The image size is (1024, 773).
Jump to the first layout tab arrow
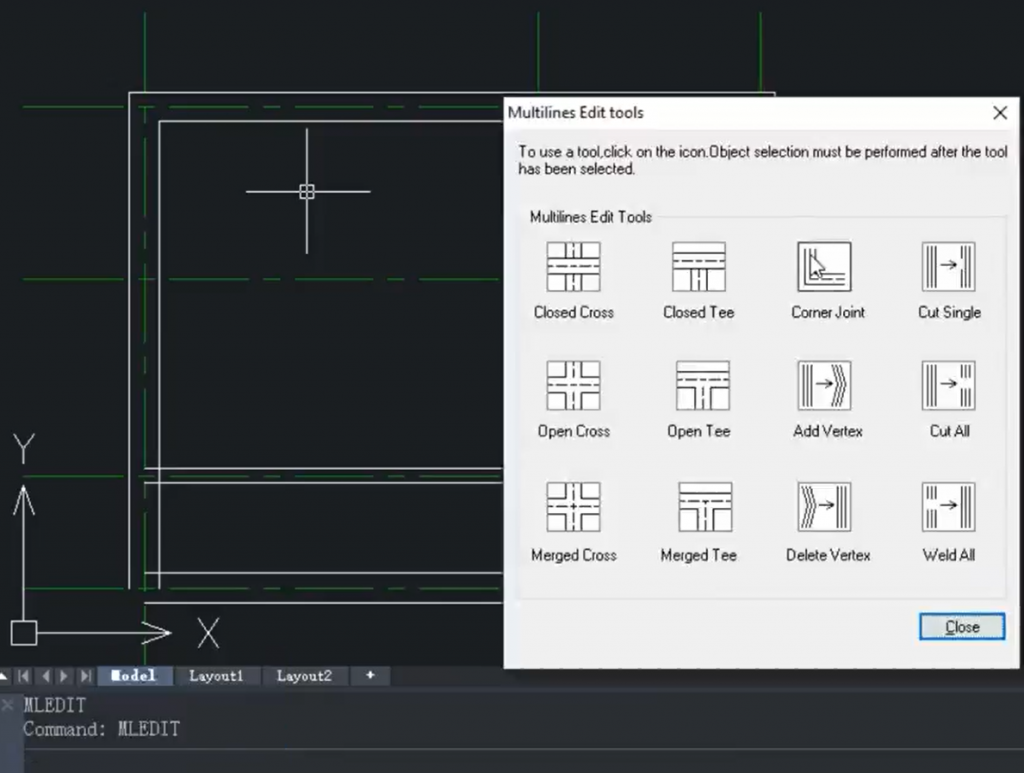24,676
